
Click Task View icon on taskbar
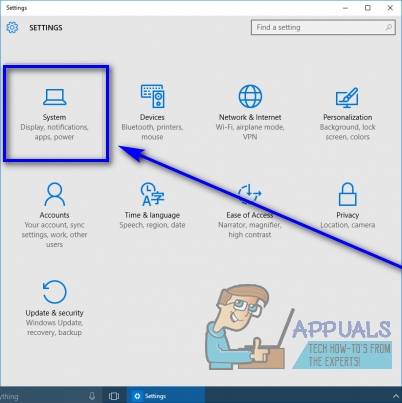click(114, 396)
